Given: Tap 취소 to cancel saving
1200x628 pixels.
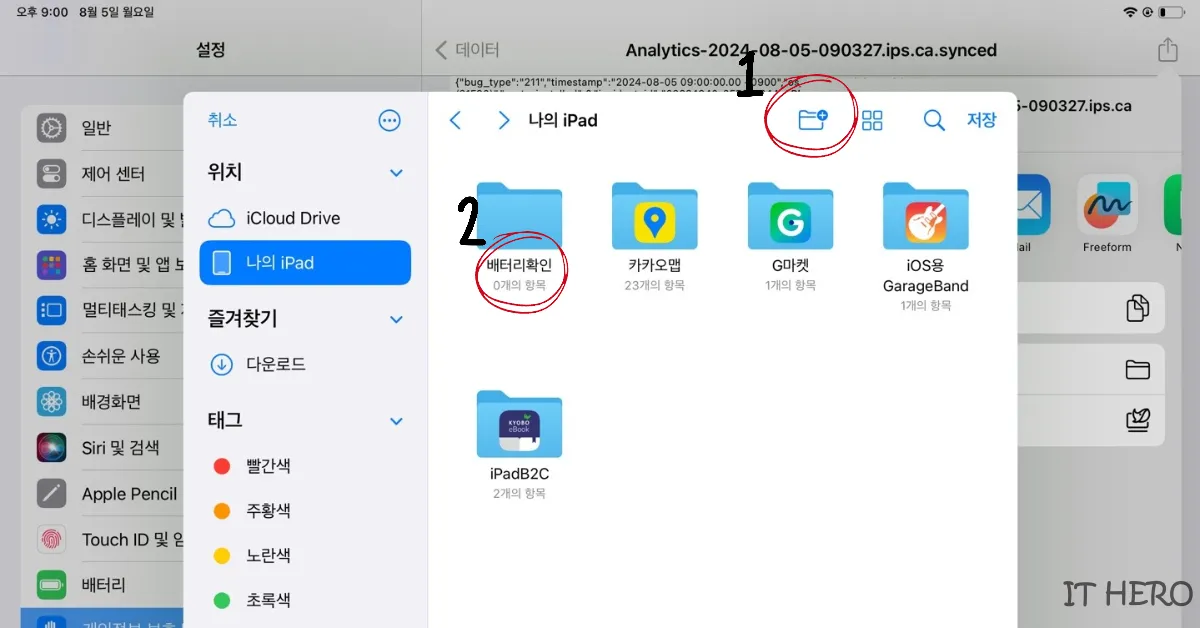Looking at the screenshot, I should click(223, 120).
